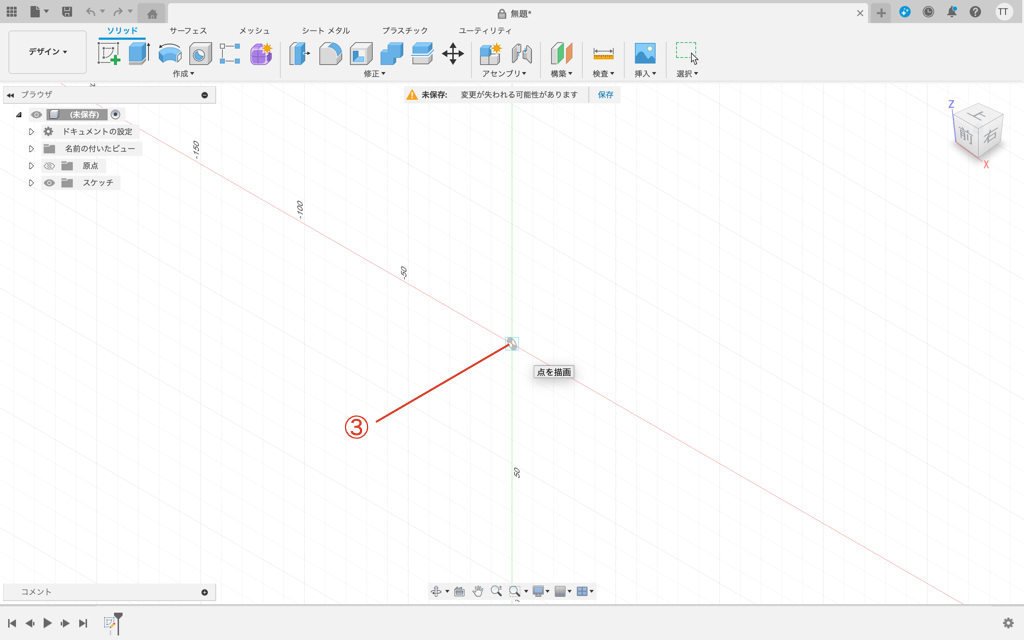Activate the (未保存) component radio button
The width and height of the screenshot is (1024, 640).
point(116,114)
